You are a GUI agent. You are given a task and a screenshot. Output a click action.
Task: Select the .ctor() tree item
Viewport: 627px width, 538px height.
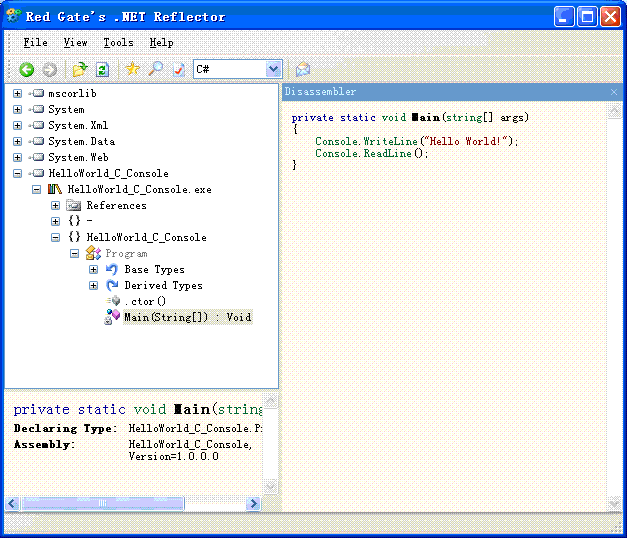tap(145, 301)
